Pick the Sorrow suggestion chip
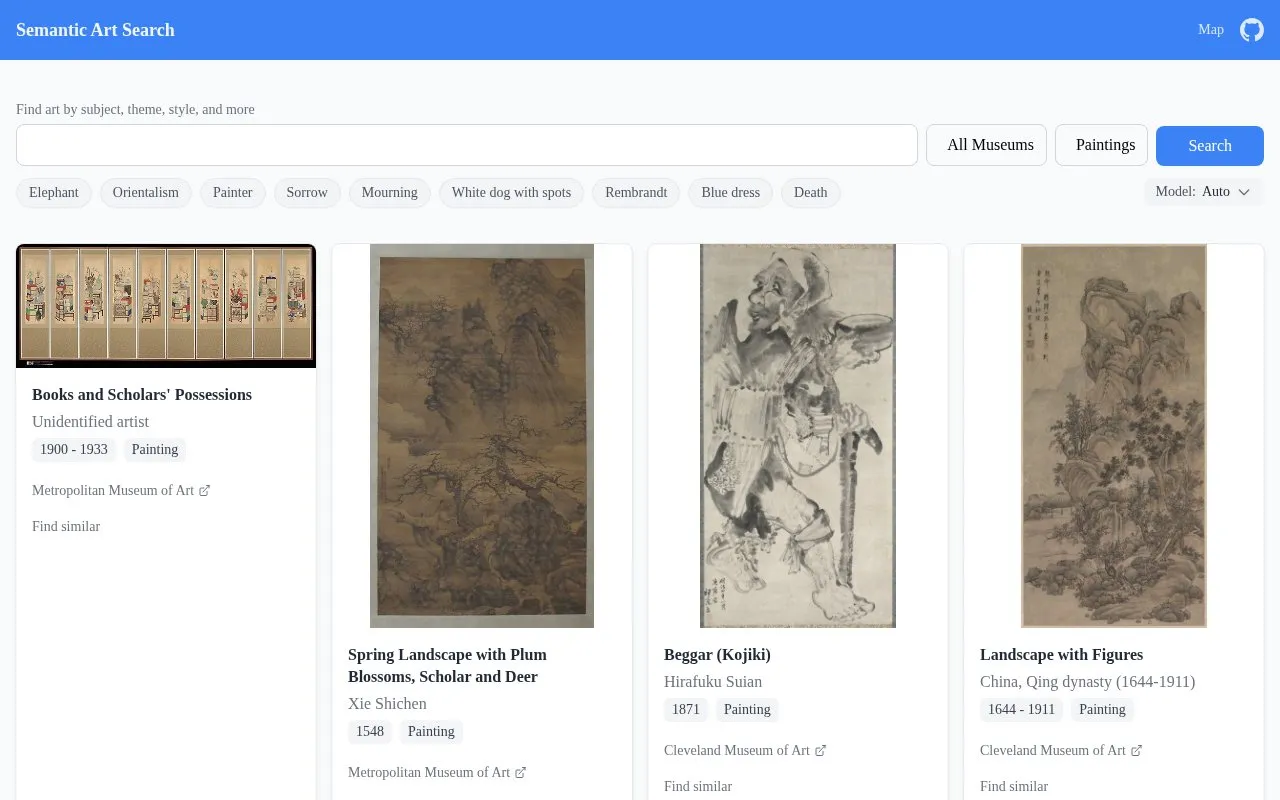 (307, 193)
